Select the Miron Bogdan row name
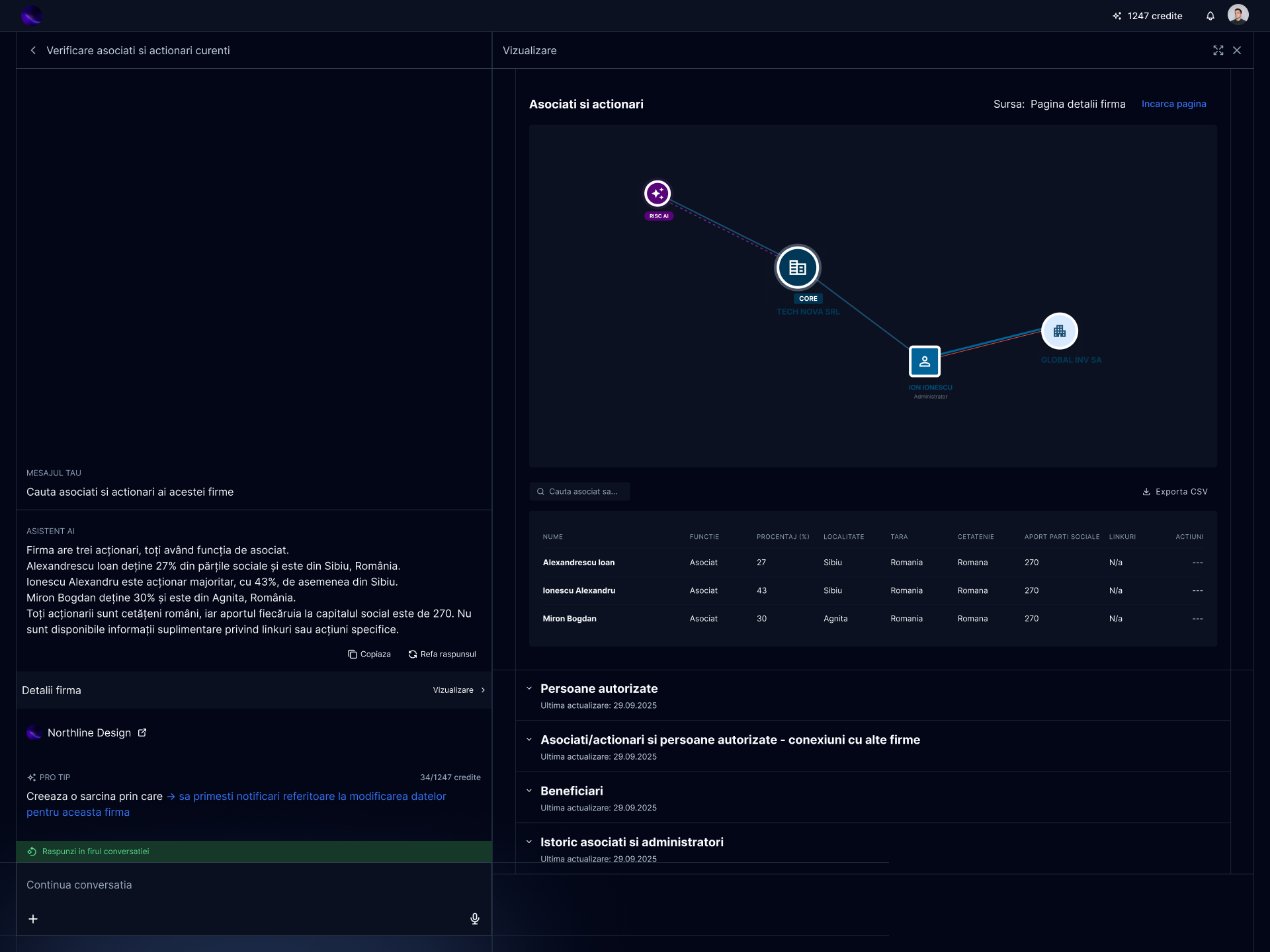The width and height of the screenshot is (1270, 952). click(x=570, y=619)
